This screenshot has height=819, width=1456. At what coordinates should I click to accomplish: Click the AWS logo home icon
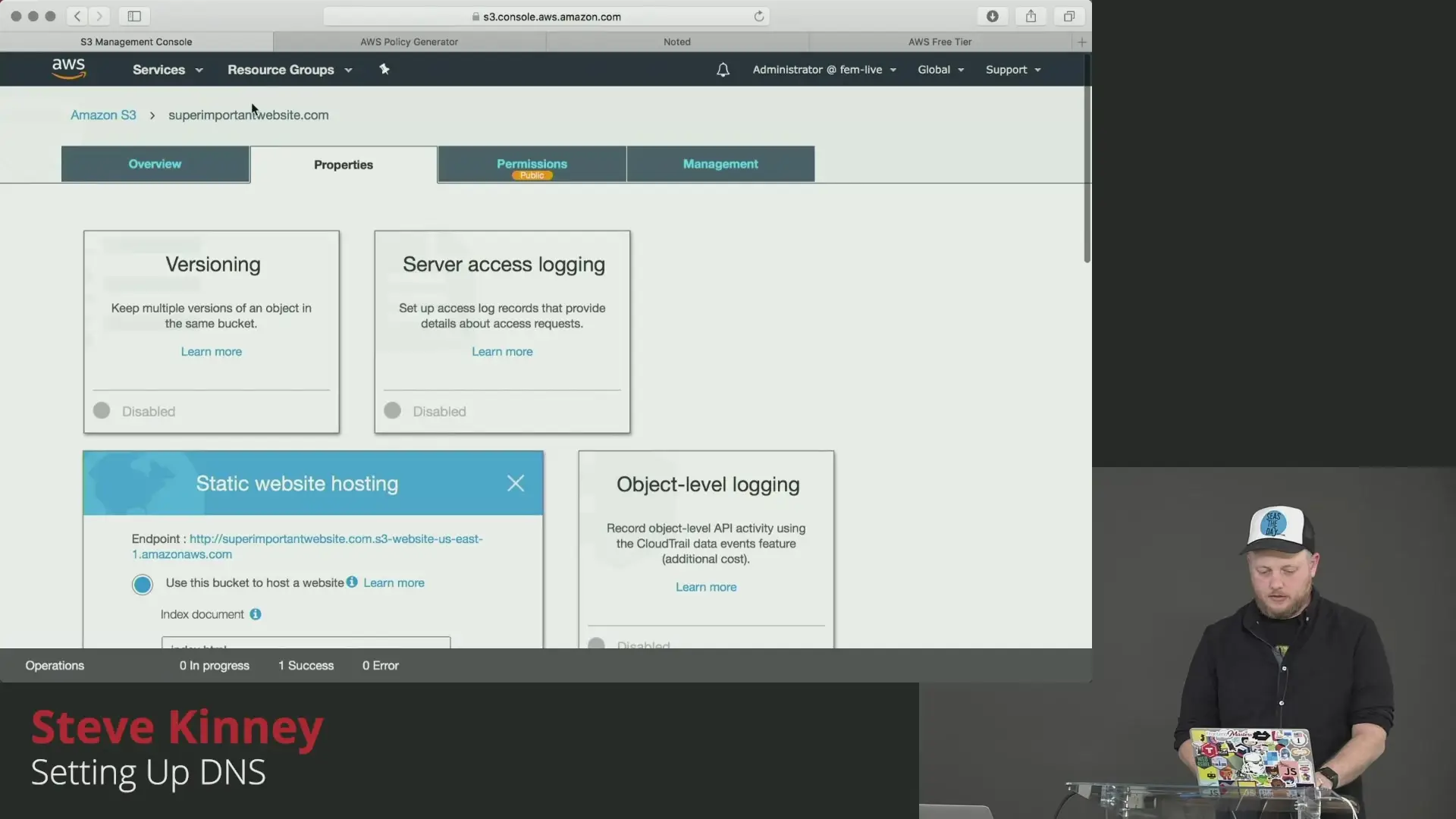[x=68, y=68]
